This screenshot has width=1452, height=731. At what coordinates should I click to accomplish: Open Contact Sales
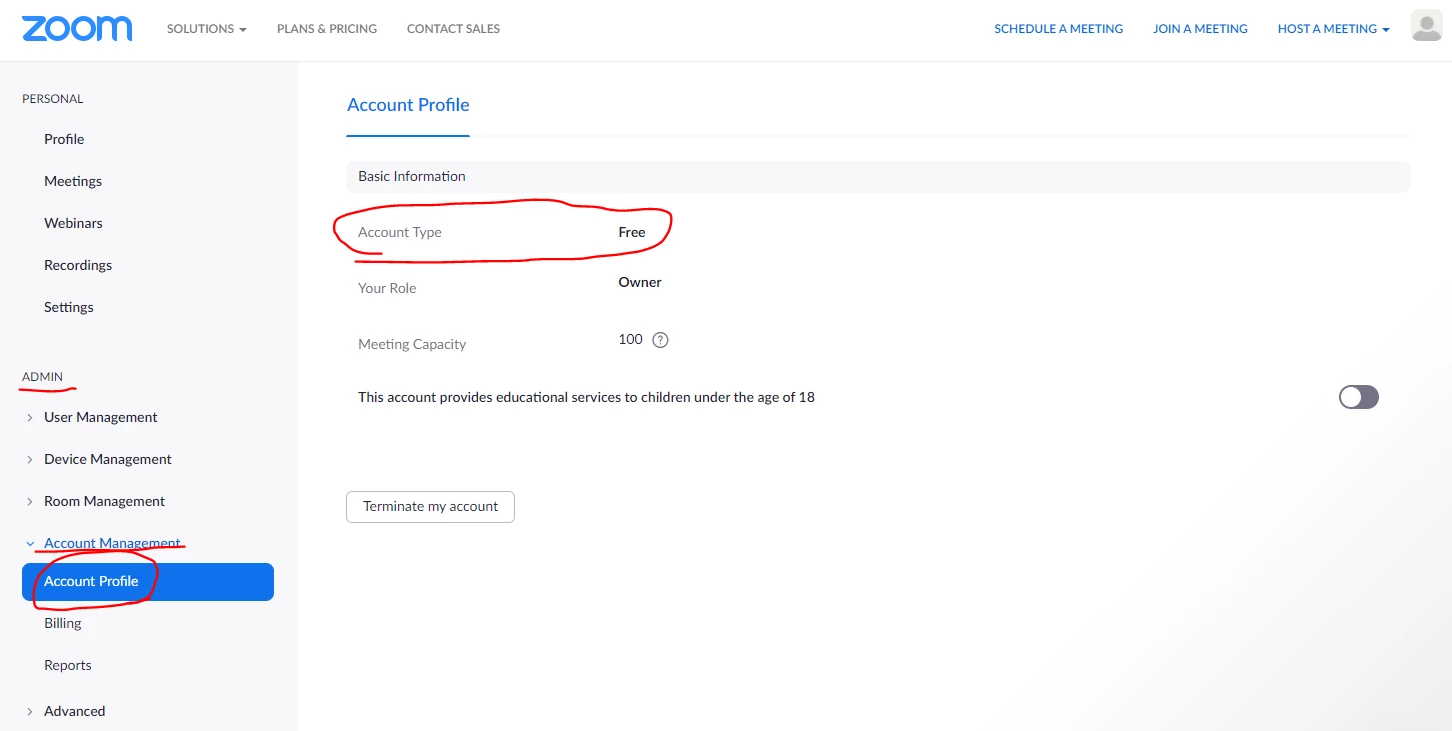pyautogui.click(x=453, y=29)
